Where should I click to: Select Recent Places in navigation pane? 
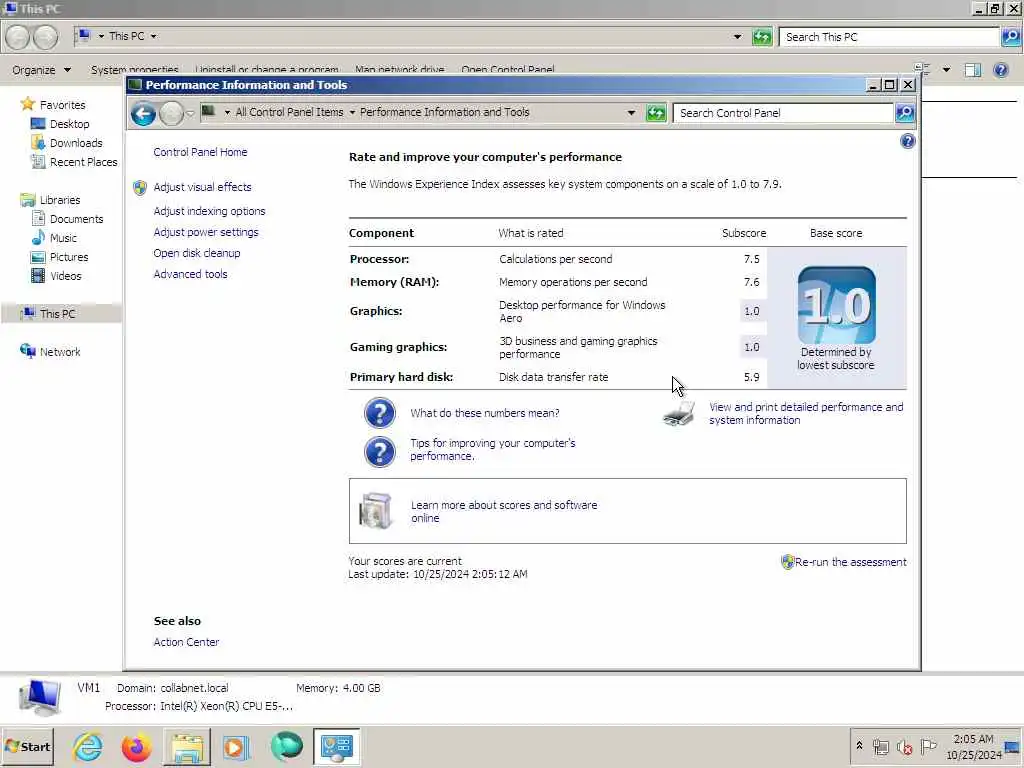point(74,162)
